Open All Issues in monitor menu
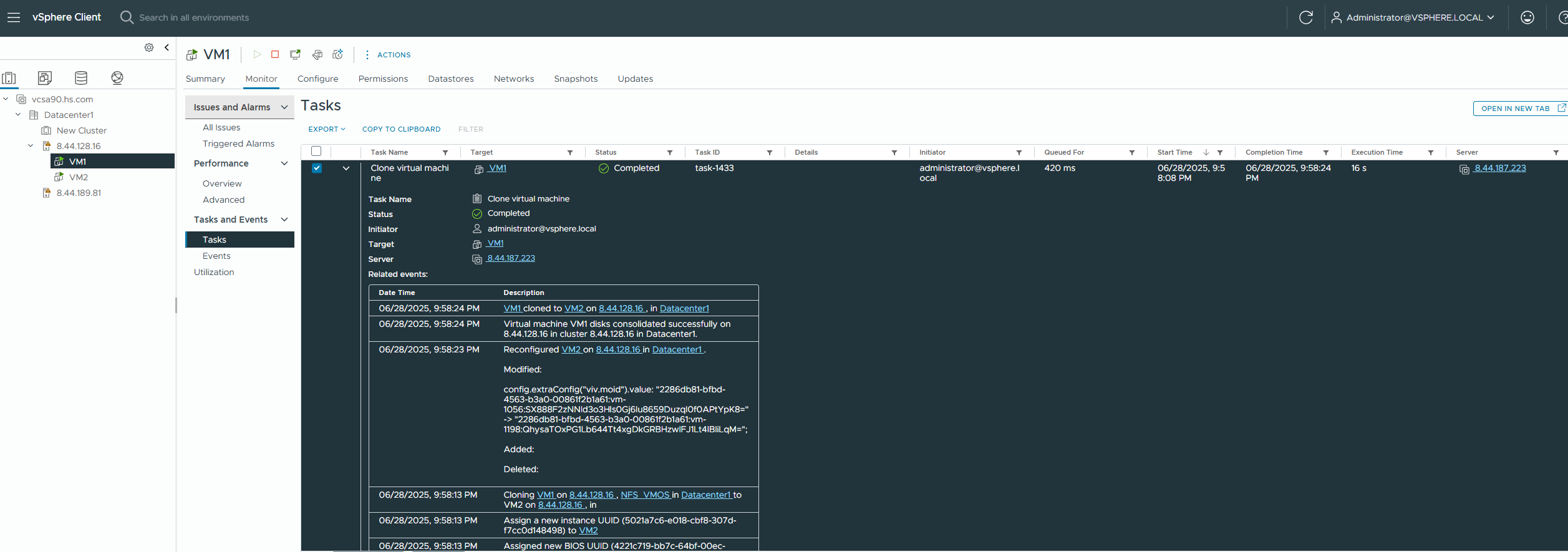This screenshot has width=1568, height=552. (221, 127)
